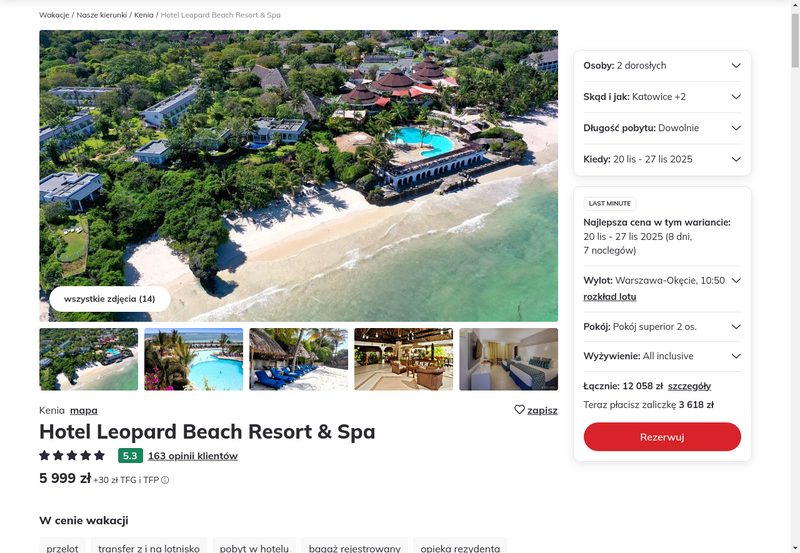
Task: Select the hotel bedroom thumbnail photo
Action: (509, 359)
